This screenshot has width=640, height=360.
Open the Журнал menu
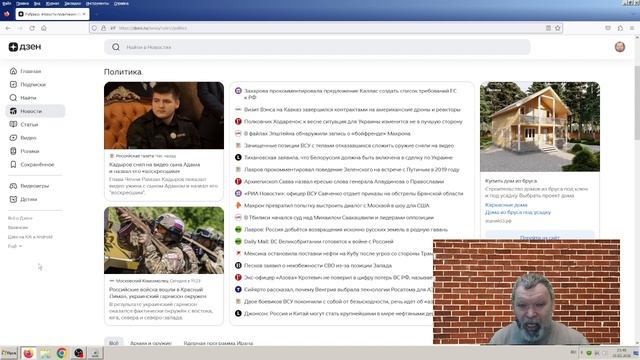click(52, 3)
